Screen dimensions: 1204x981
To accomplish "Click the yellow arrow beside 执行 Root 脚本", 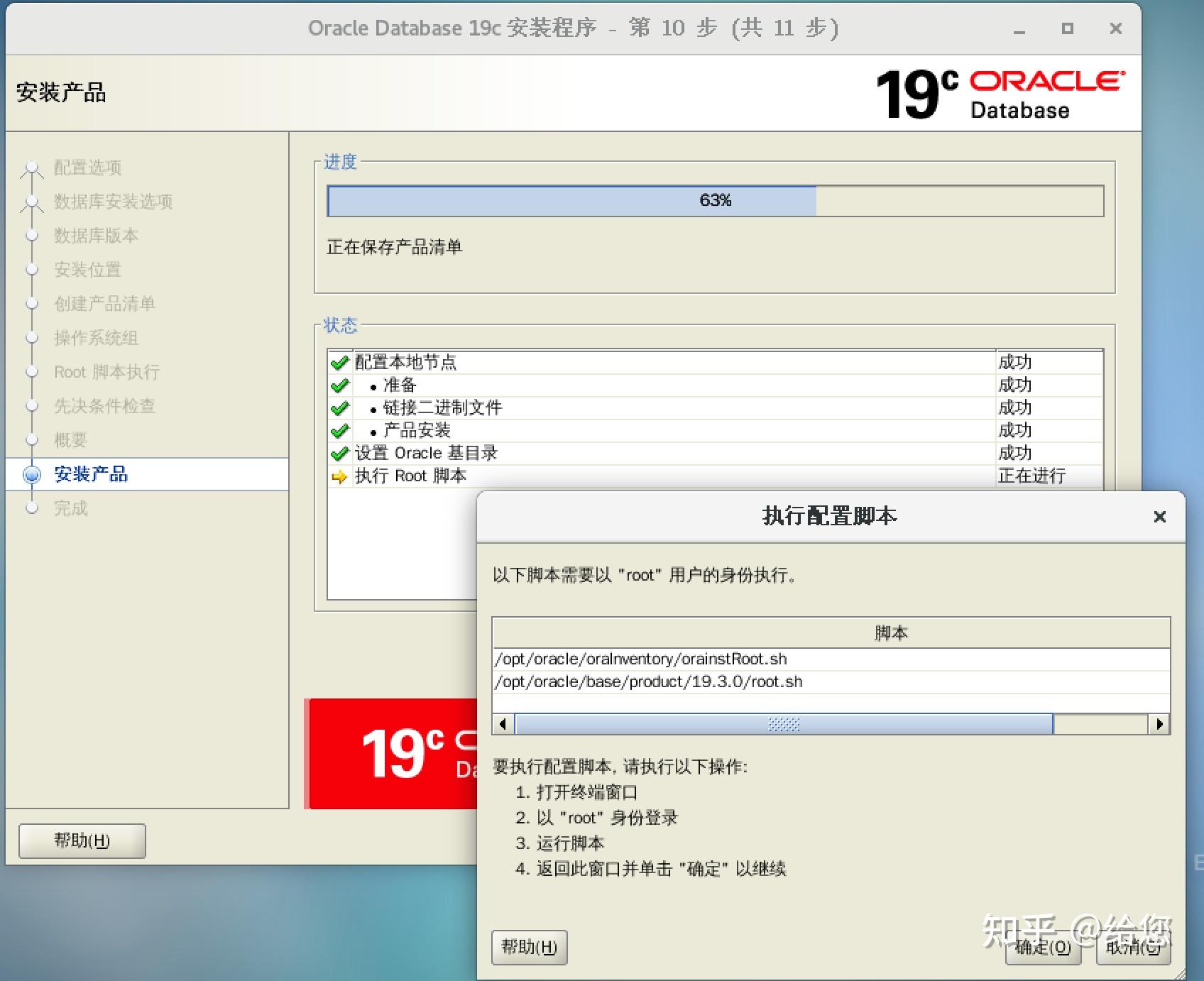I will (x=339, y=476).
